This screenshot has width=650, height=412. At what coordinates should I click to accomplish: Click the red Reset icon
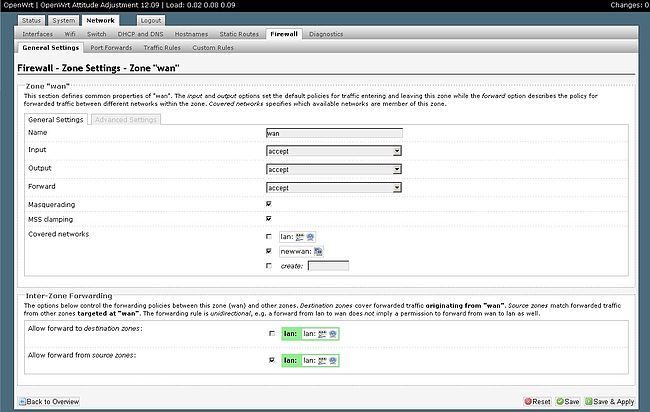point(529,401)
